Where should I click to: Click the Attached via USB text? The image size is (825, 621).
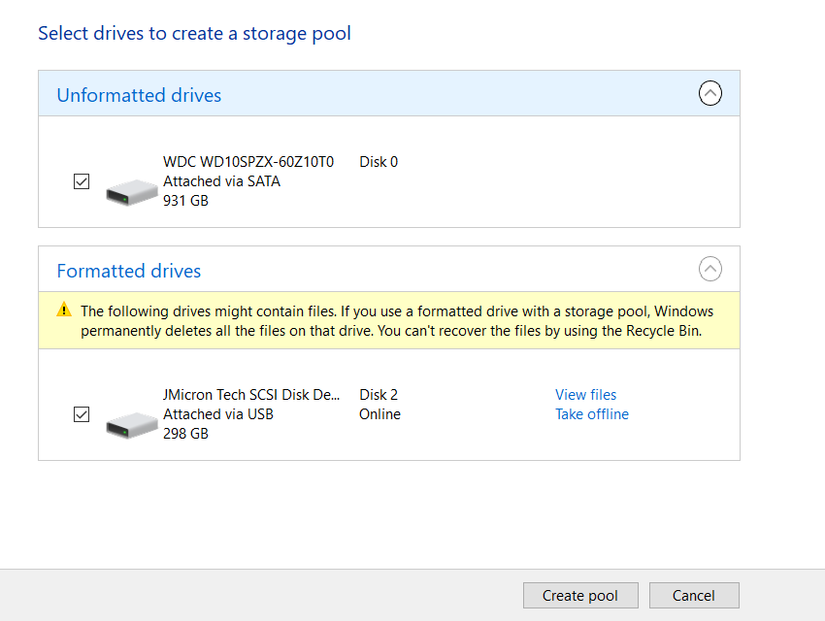click(x=218, y=414)
